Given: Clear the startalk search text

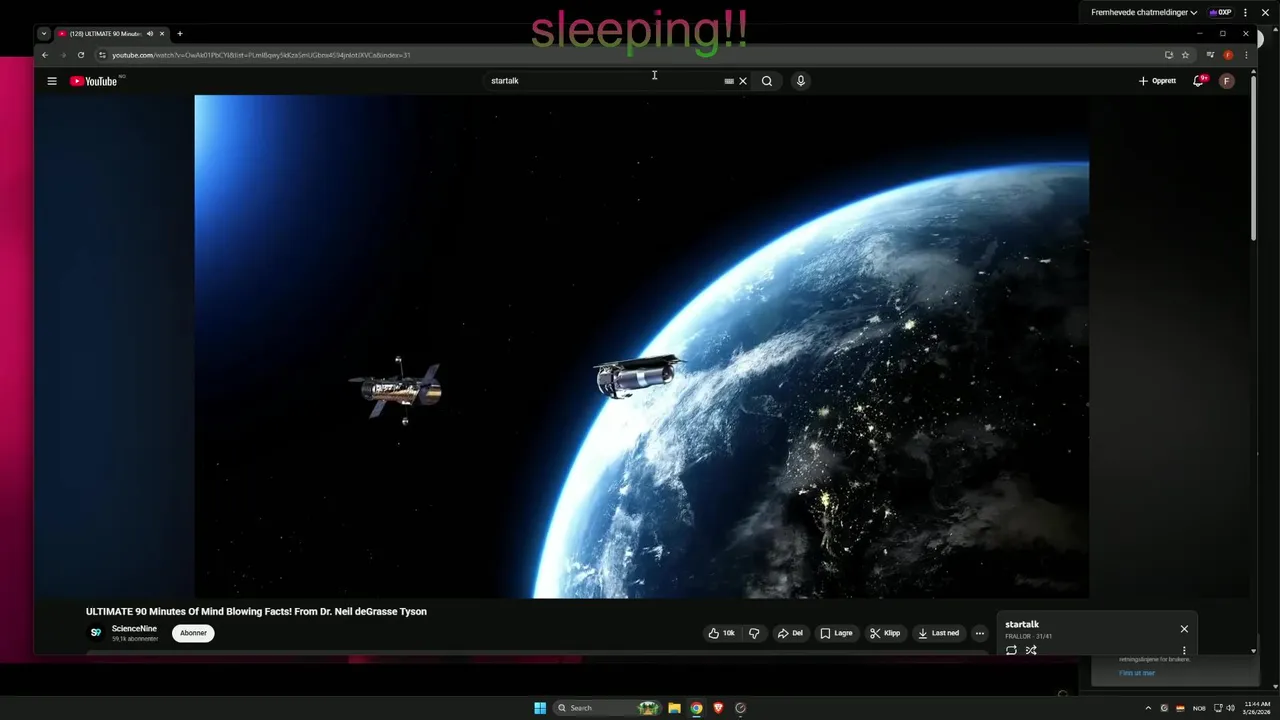Looking at the screenshot, I should pyautogui.click(x=743, y=81).
